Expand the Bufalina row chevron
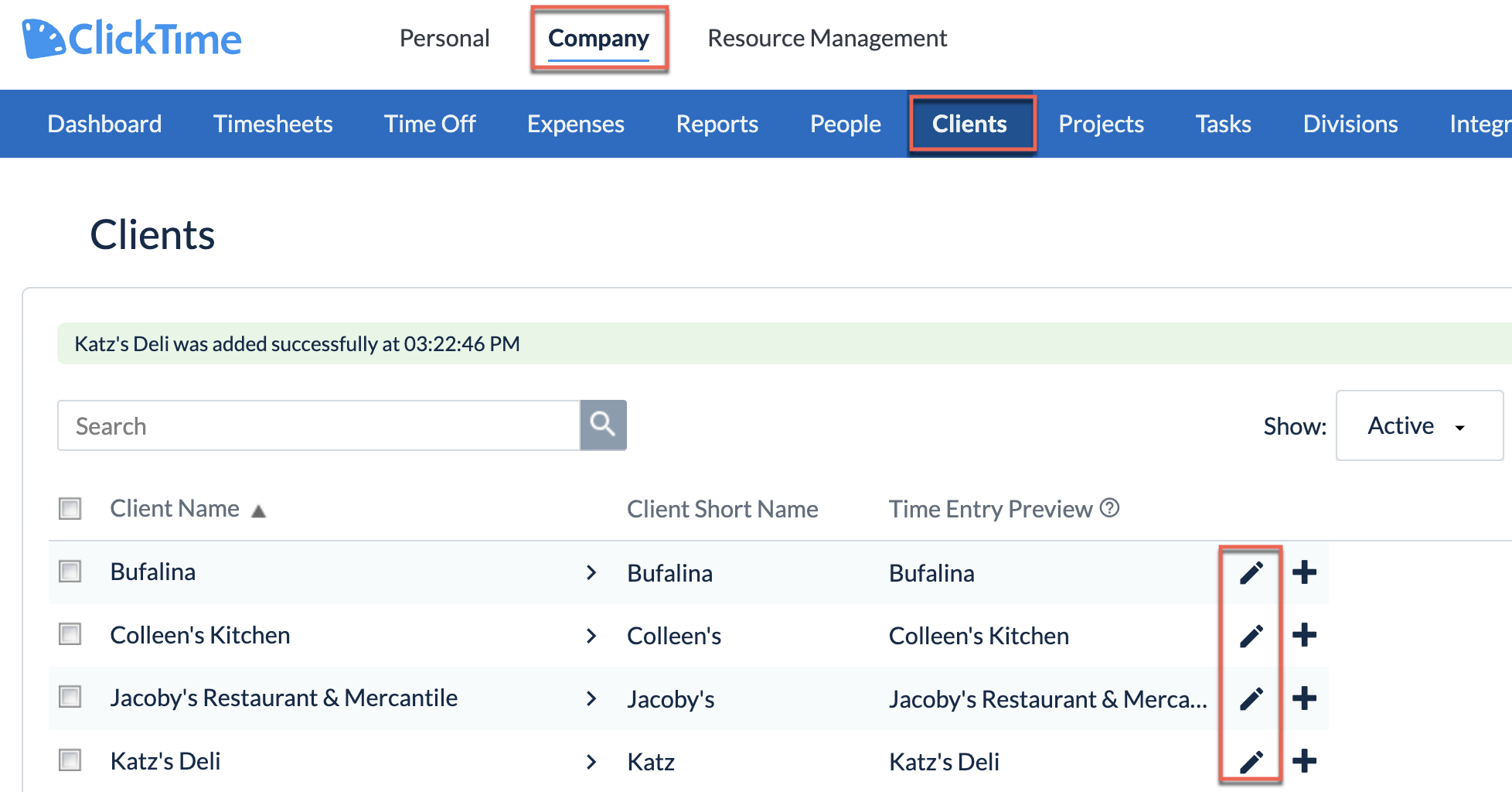This screenshot has width=1512, height=792. click(x=591, y=572)
